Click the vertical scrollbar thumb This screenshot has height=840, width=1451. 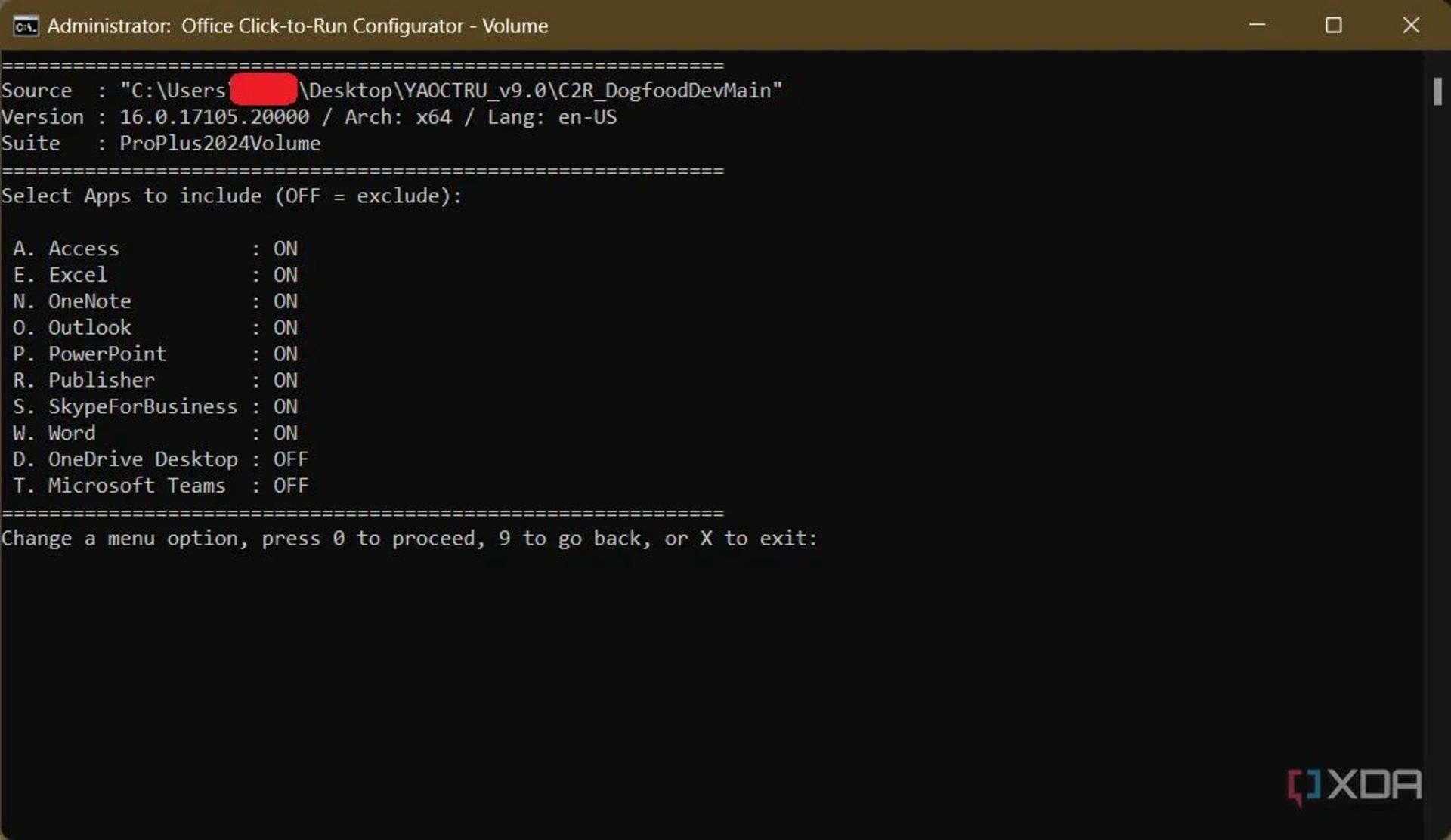tap(1437, 92)
